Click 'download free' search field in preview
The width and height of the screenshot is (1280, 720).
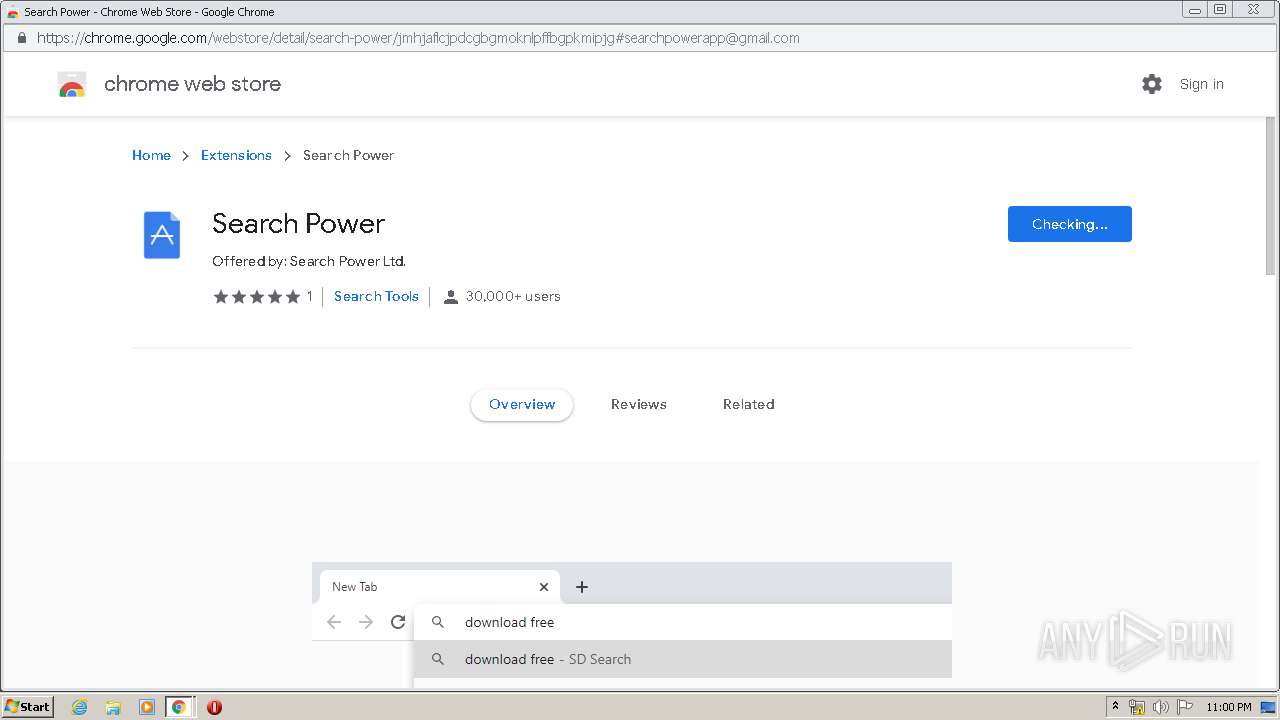tap(682, 622)
